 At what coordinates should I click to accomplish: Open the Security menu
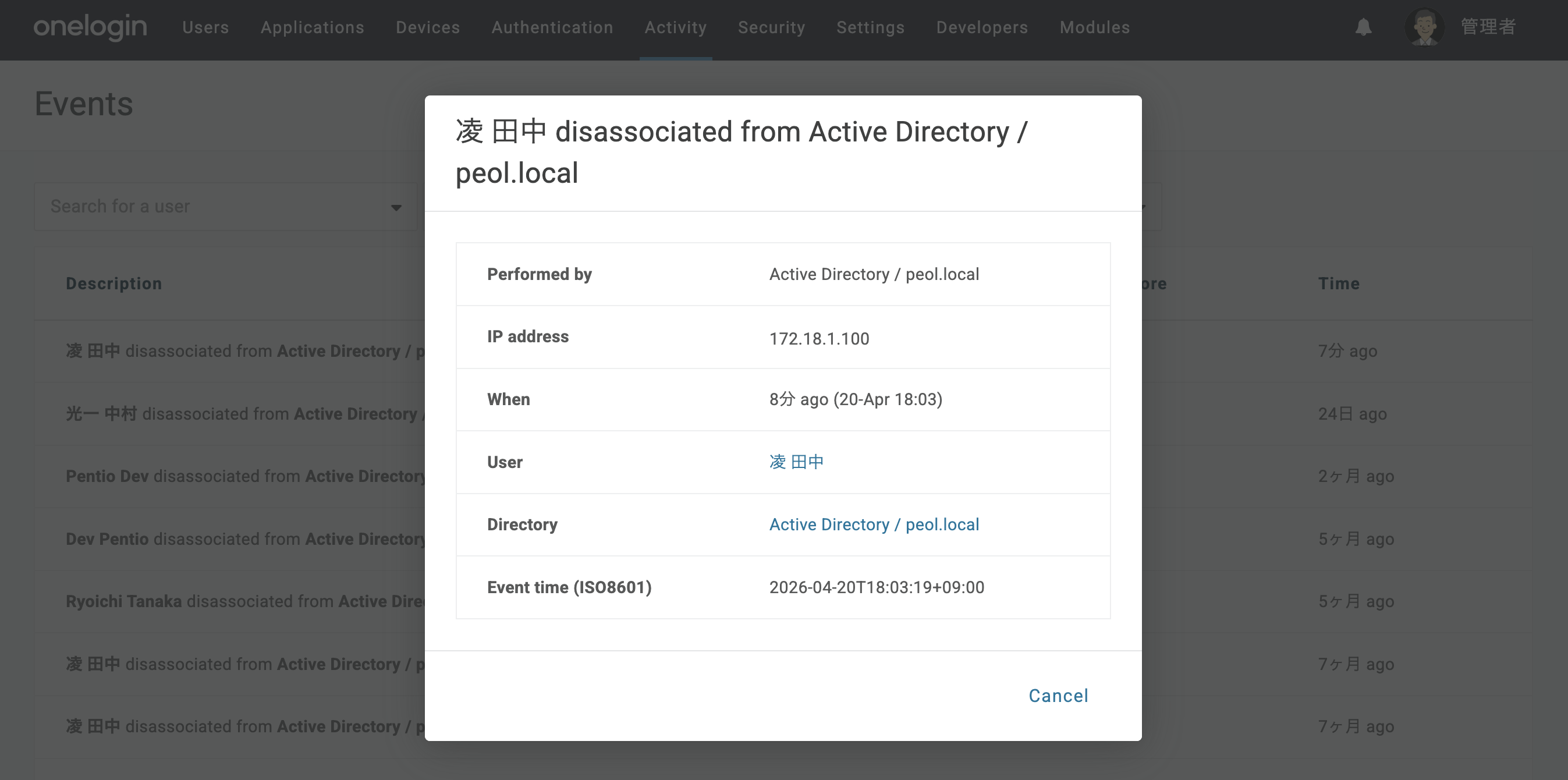coord(771,27)
